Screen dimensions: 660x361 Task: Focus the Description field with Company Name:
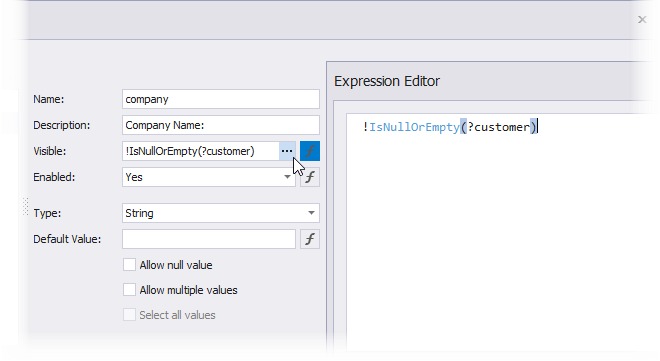click(221, 125)
